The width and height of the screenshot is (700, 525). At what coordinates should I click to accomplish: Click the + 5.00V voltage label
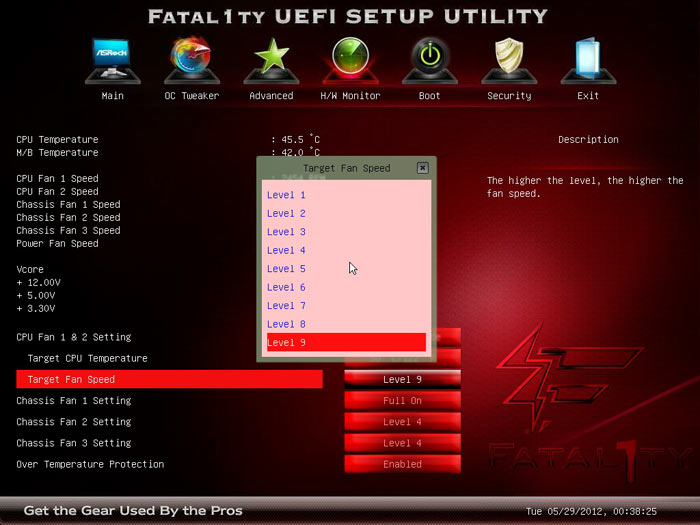[36, 296]
